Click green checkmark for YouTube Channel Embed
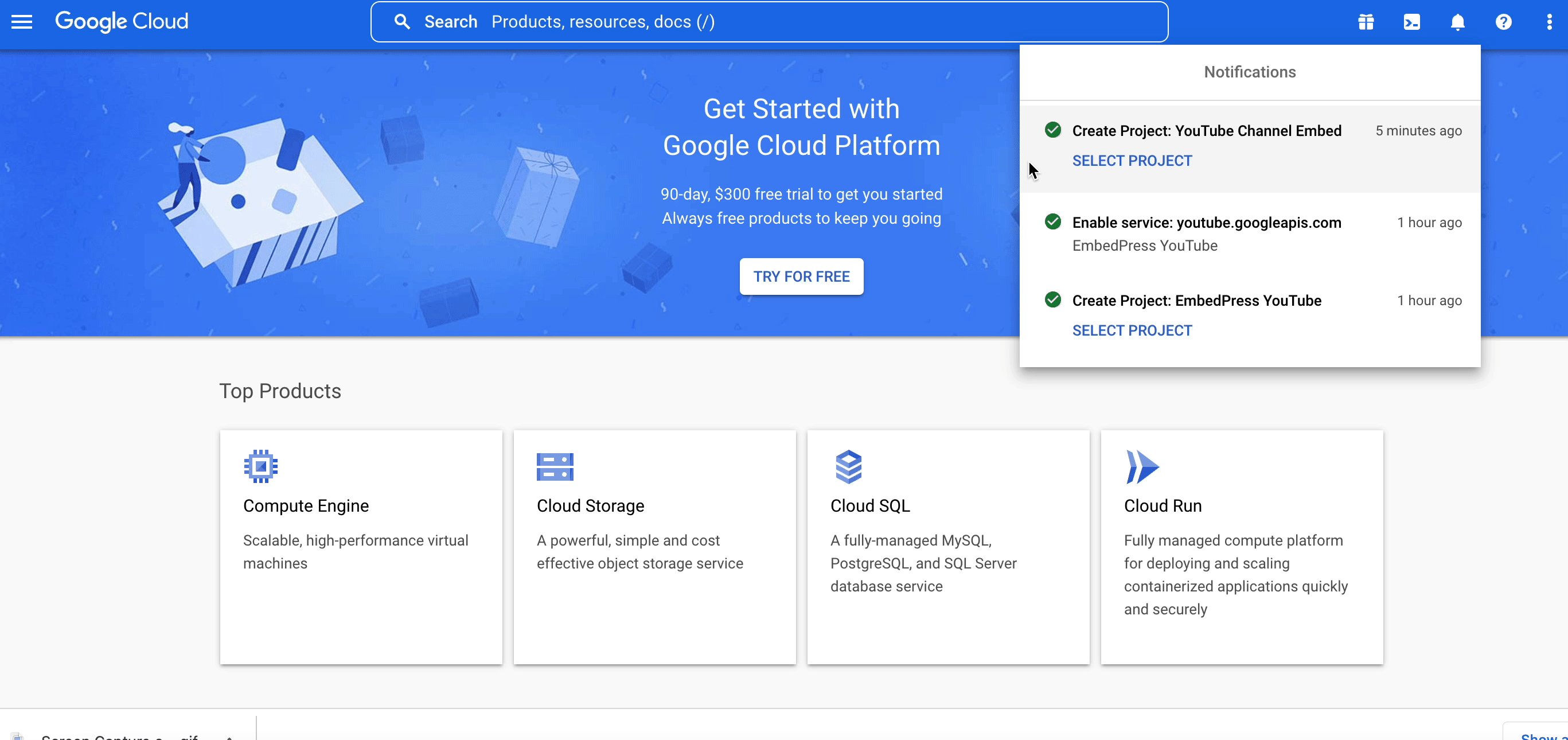 (x=1052, y=130)
